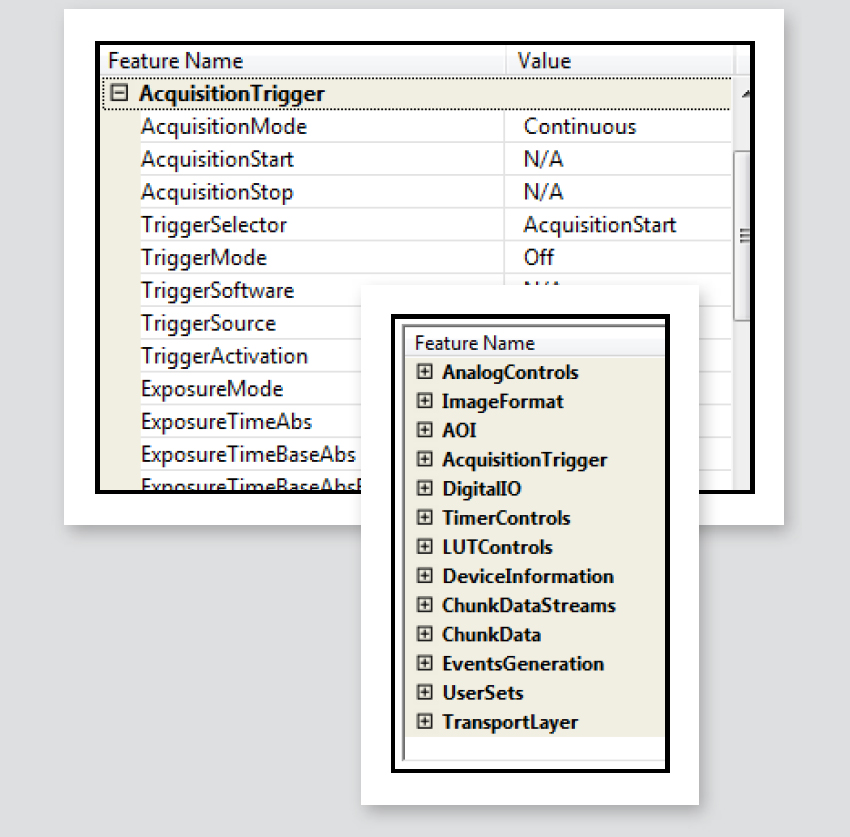The width and height of the screenshot is (850, 837).
Task: Expand the AnalogControls node
Action: coord(425,372)
